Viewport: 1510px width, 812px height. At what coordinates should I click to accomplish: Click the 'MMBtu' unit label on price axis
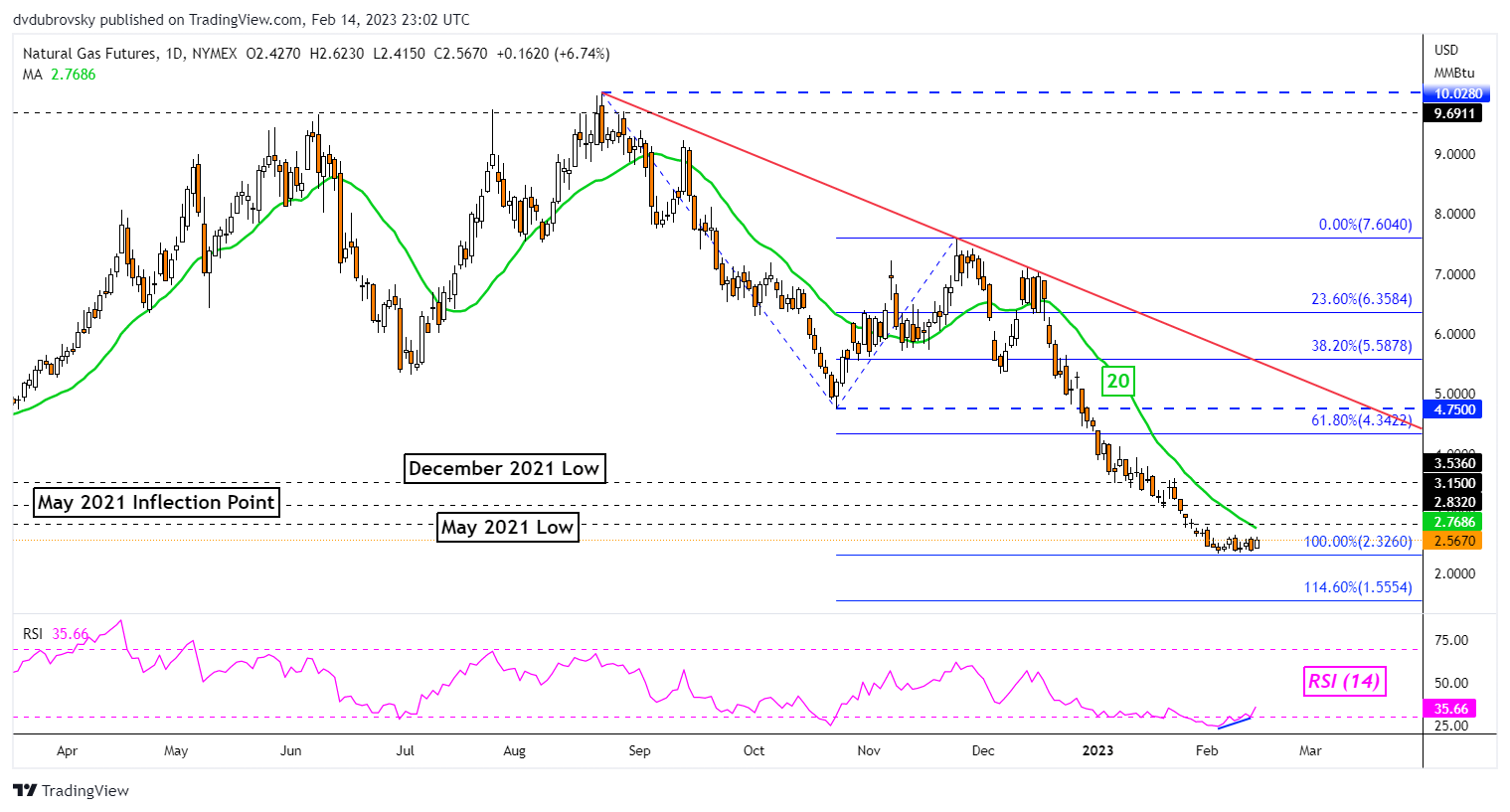[1453, 73]
